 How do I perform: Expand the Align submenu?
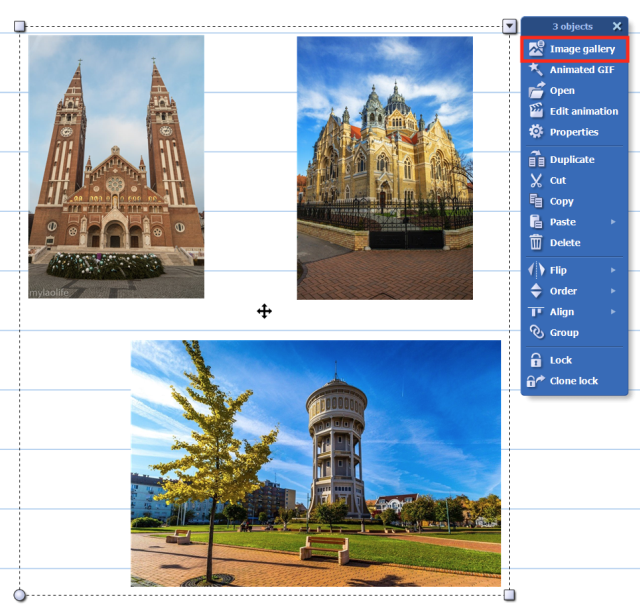click(613, 312)
